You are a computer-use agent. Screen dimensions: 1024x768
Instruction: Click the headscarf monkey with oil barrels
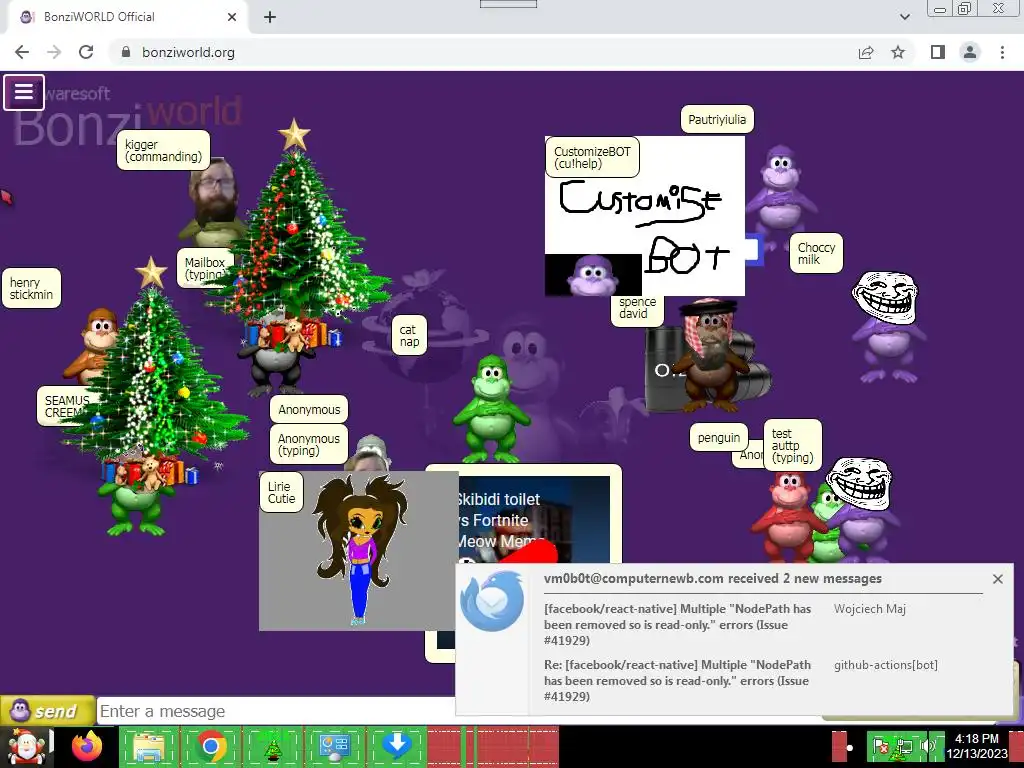711,356
